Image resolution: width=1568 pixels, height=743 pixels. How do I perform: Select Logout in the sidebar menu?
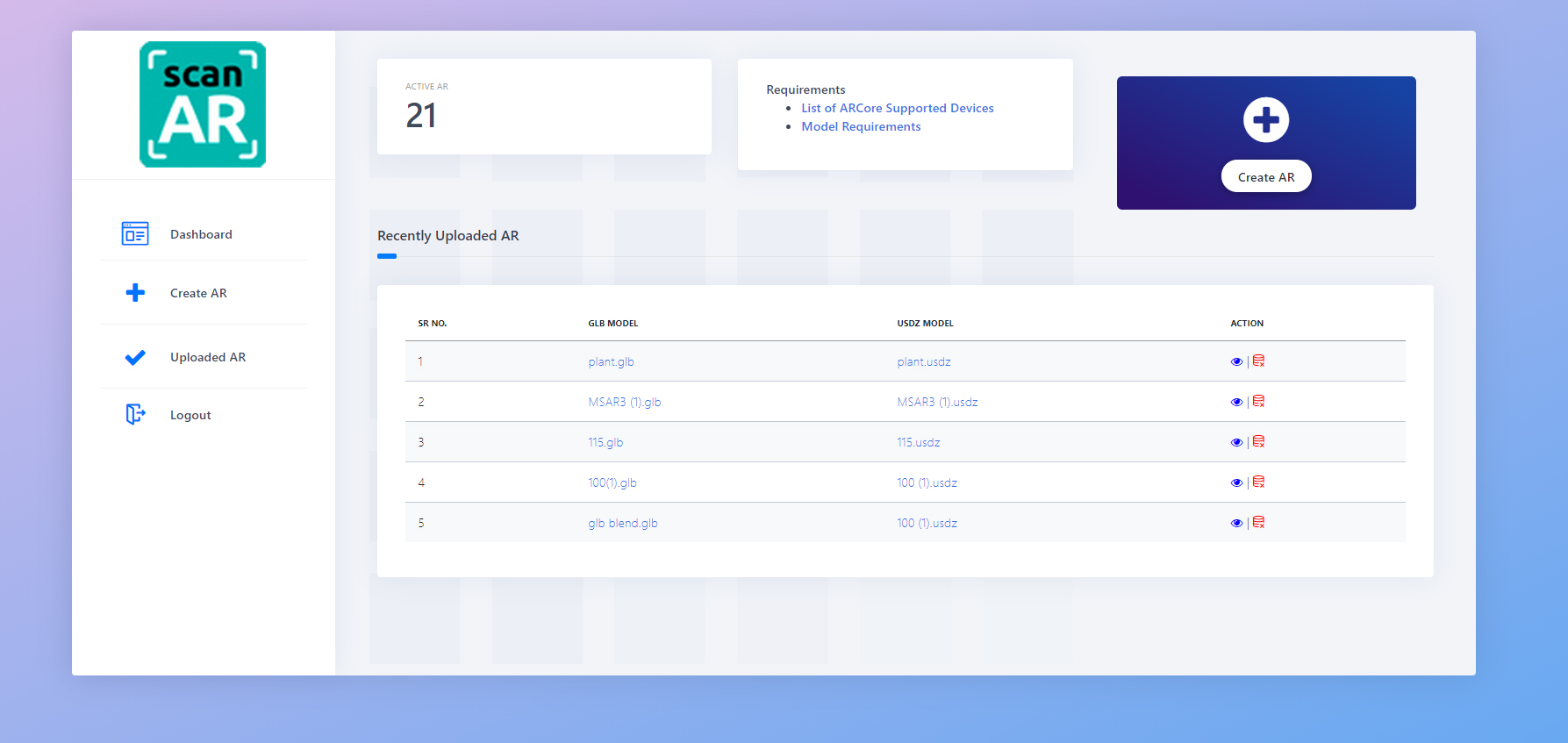coord(190,415)
